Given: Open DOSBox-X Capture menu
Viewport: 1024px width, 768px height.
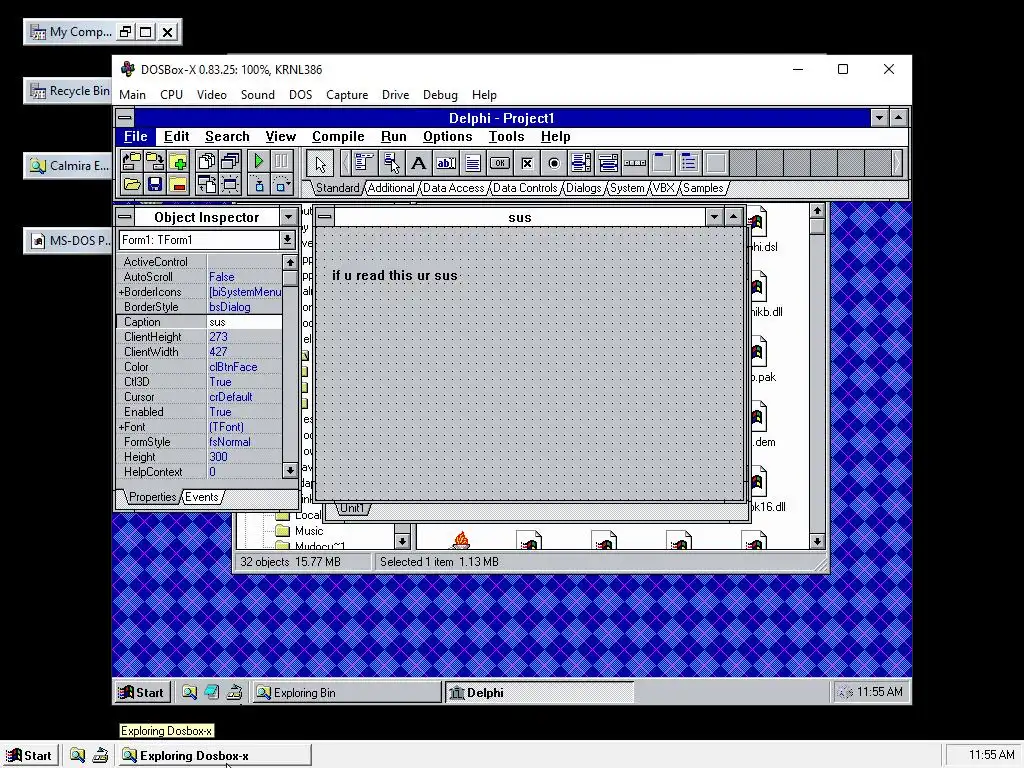Looking at the screenshot, I should (347, 95).
